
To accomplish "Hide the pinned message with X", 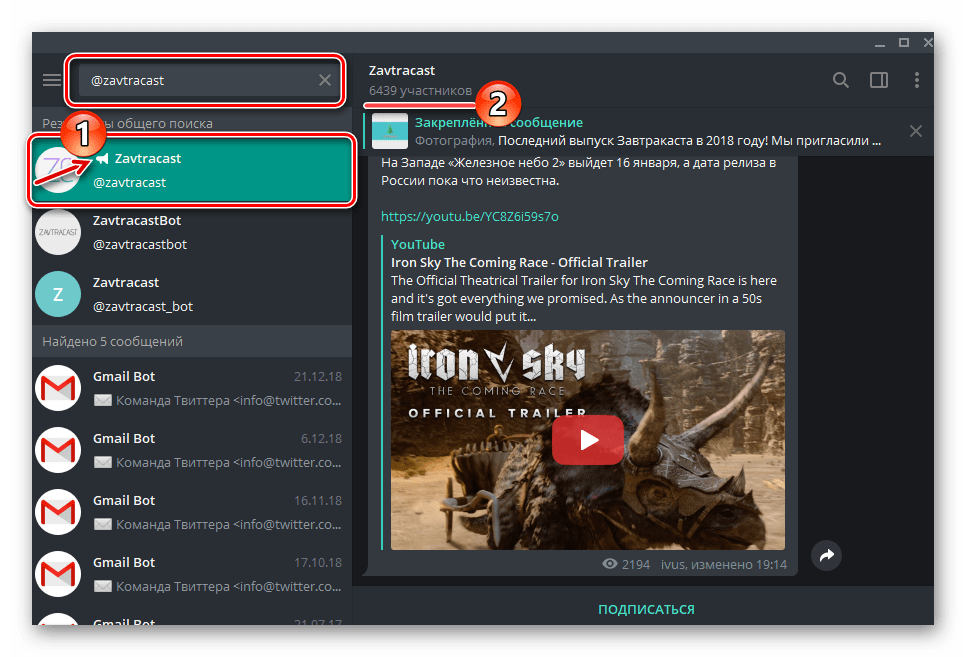I will pyautogui.click(x=916, y=131).
